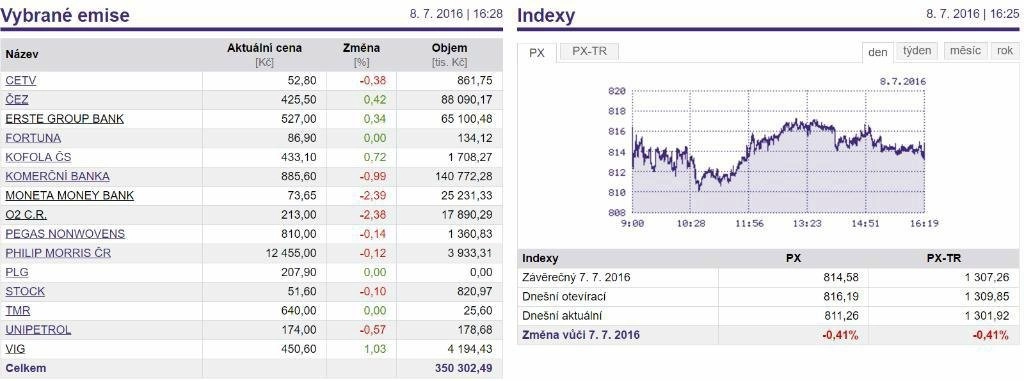
Task: Select the KOFOLA ČS link
Action: point(38,157)
